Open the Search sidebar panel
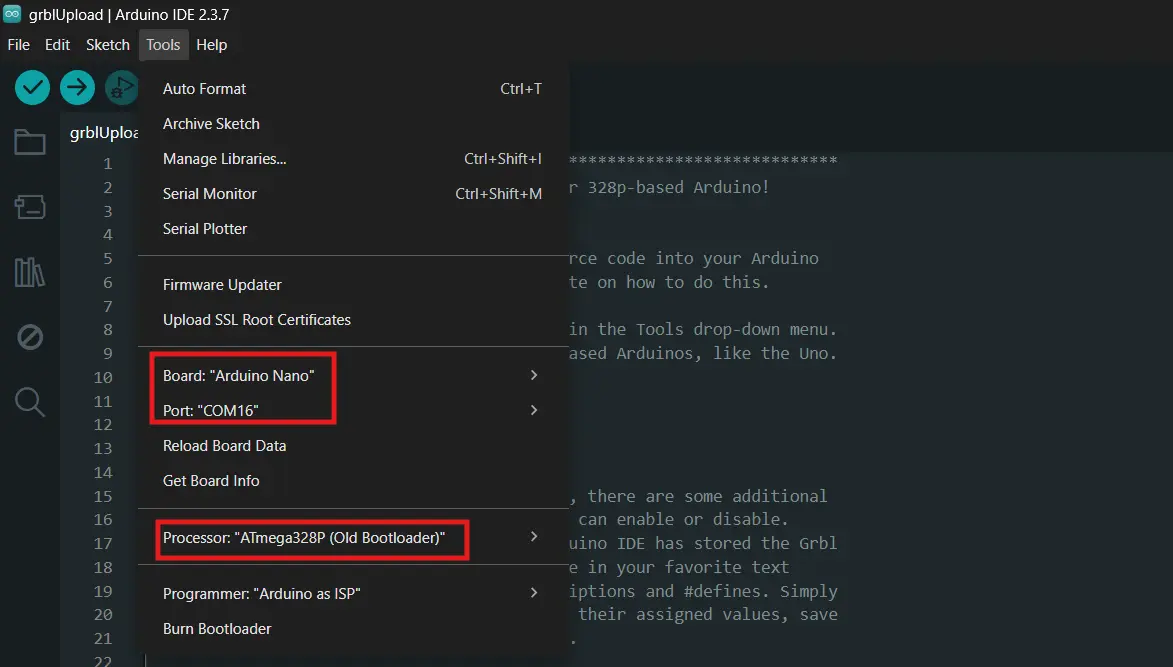This screenshot has width=1173, height=667. tap(30, 402)
